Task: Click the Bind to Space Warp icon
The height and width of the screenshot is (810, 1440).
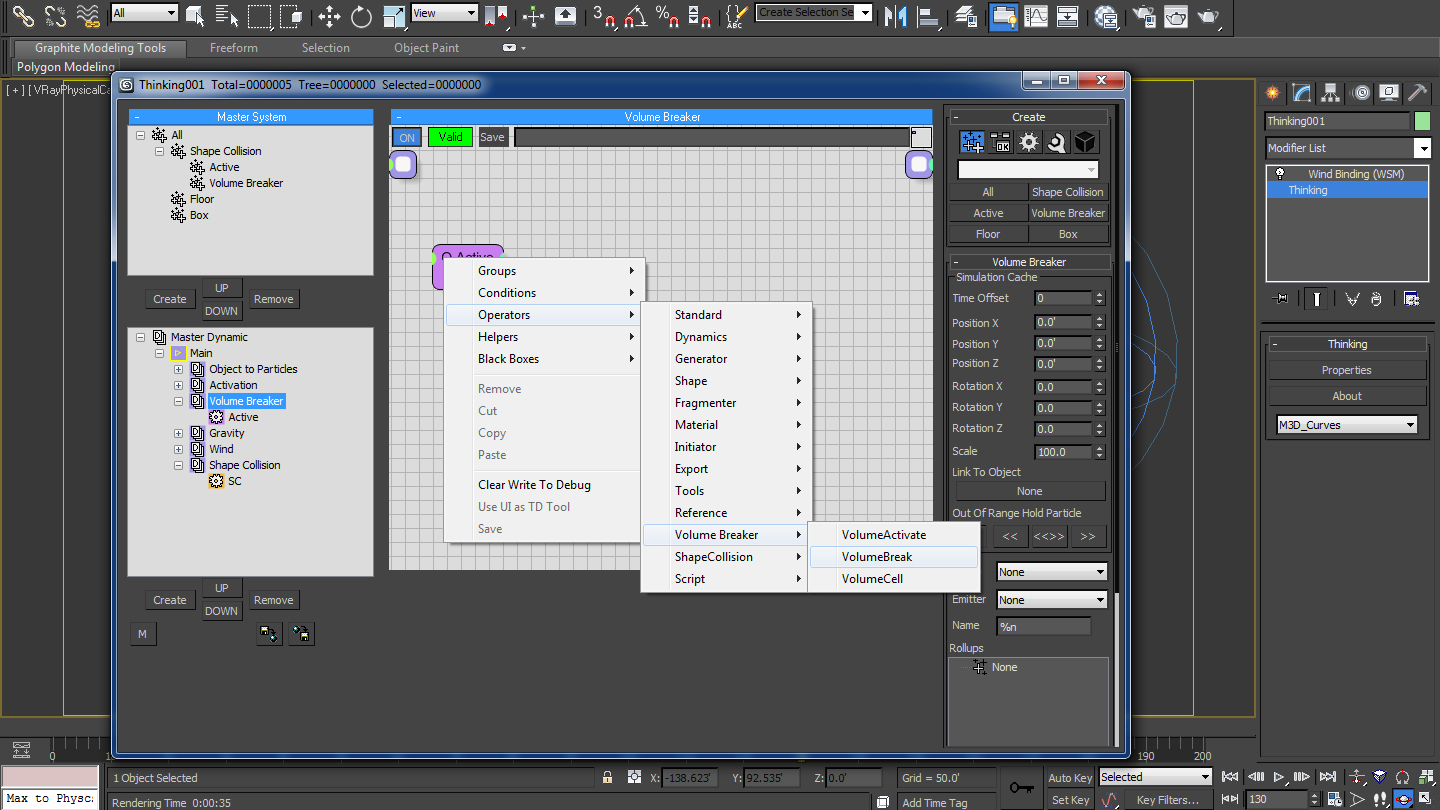Action: [89, 15]
